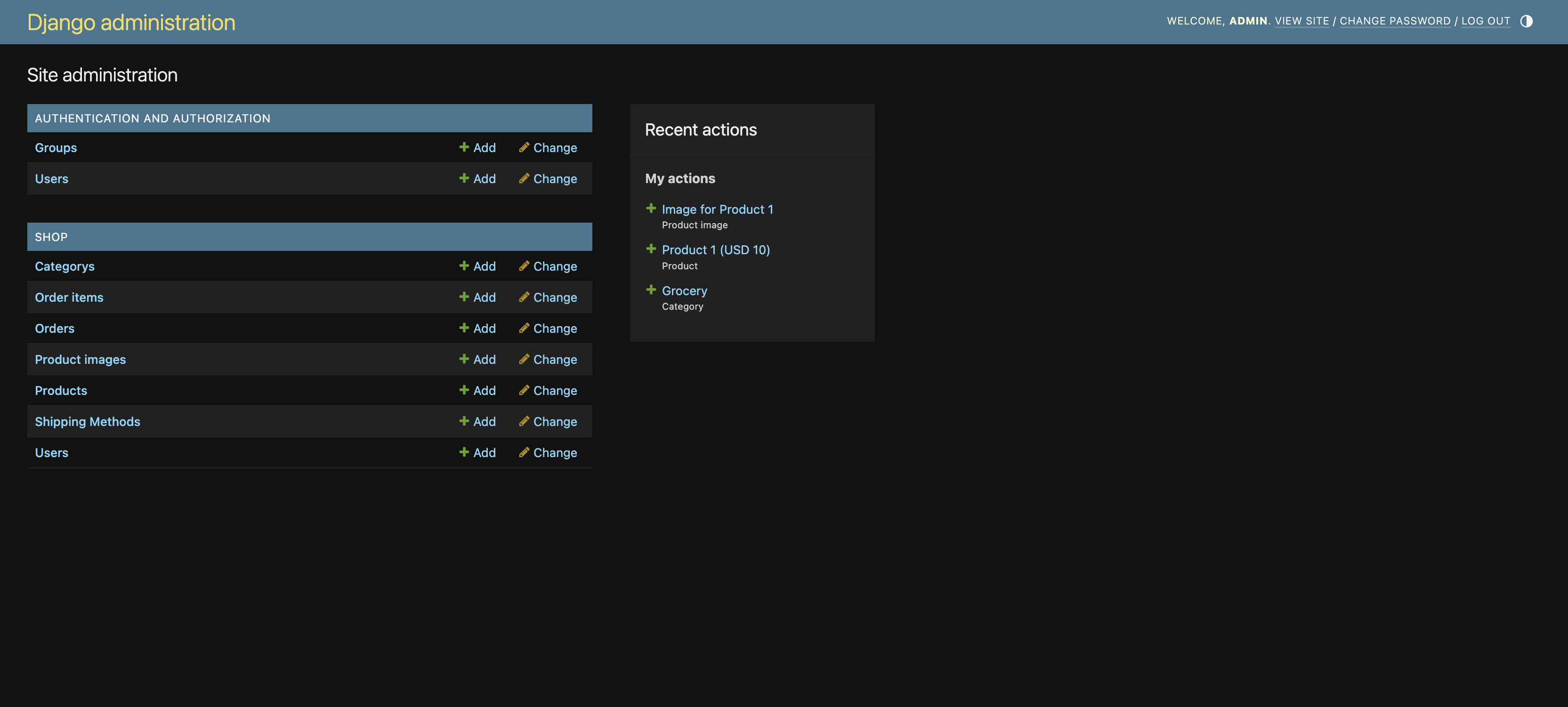Open the Authentication and Authorization section header
This screenshot has height=707, width=1568.
coord(152,119)
